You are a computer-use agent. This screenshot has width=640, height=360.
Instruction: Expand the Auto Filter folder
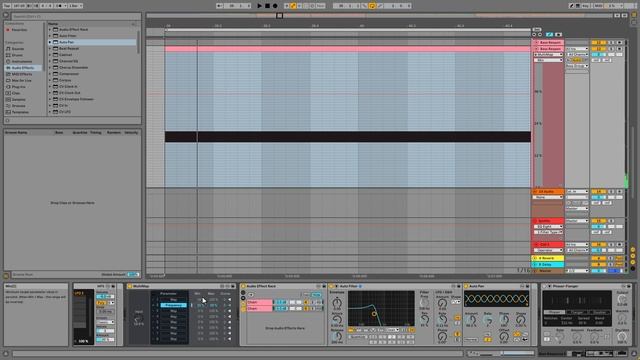(50, 36)
